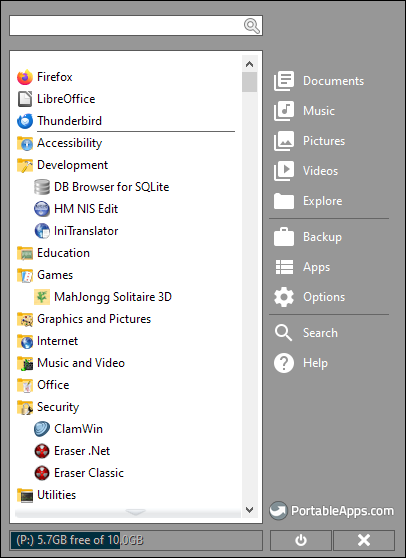Click the 'ClamWin' text label
The height and width of the screenshot is (558, 406).
click(x=78, y=429)
